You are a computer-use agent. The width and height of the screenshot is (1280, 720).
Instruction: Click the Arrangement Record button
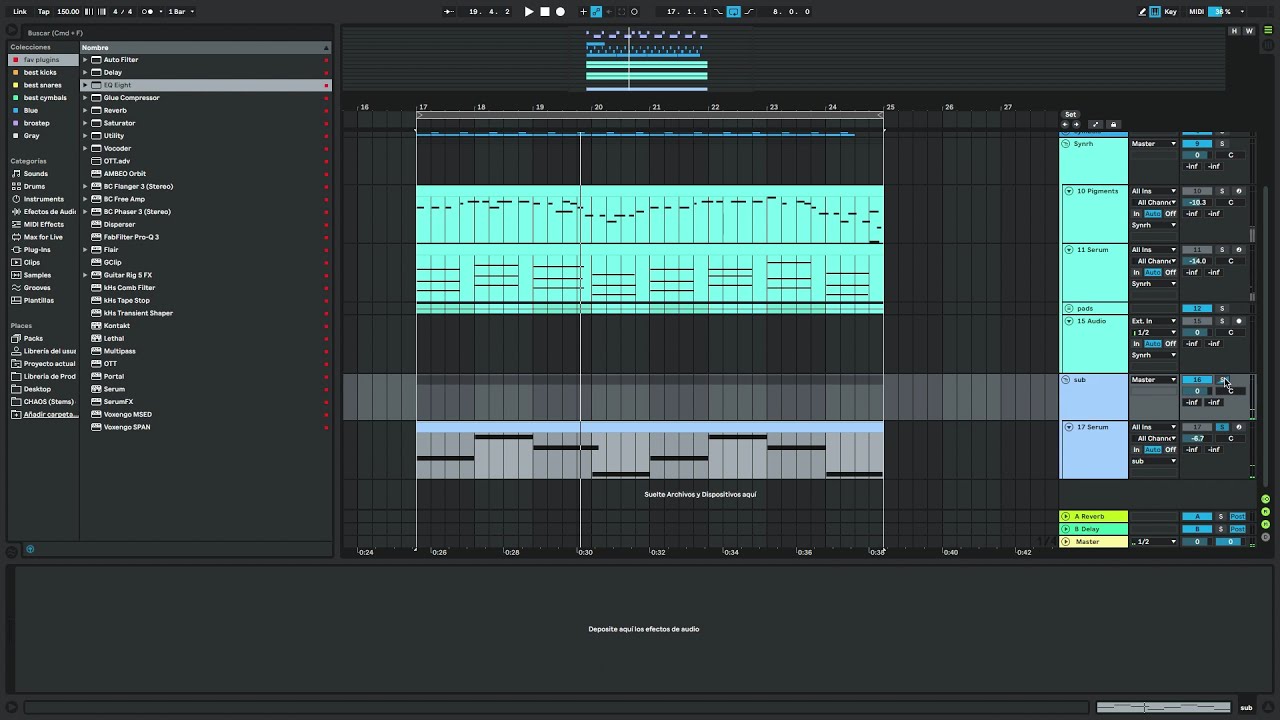(560, 12)
